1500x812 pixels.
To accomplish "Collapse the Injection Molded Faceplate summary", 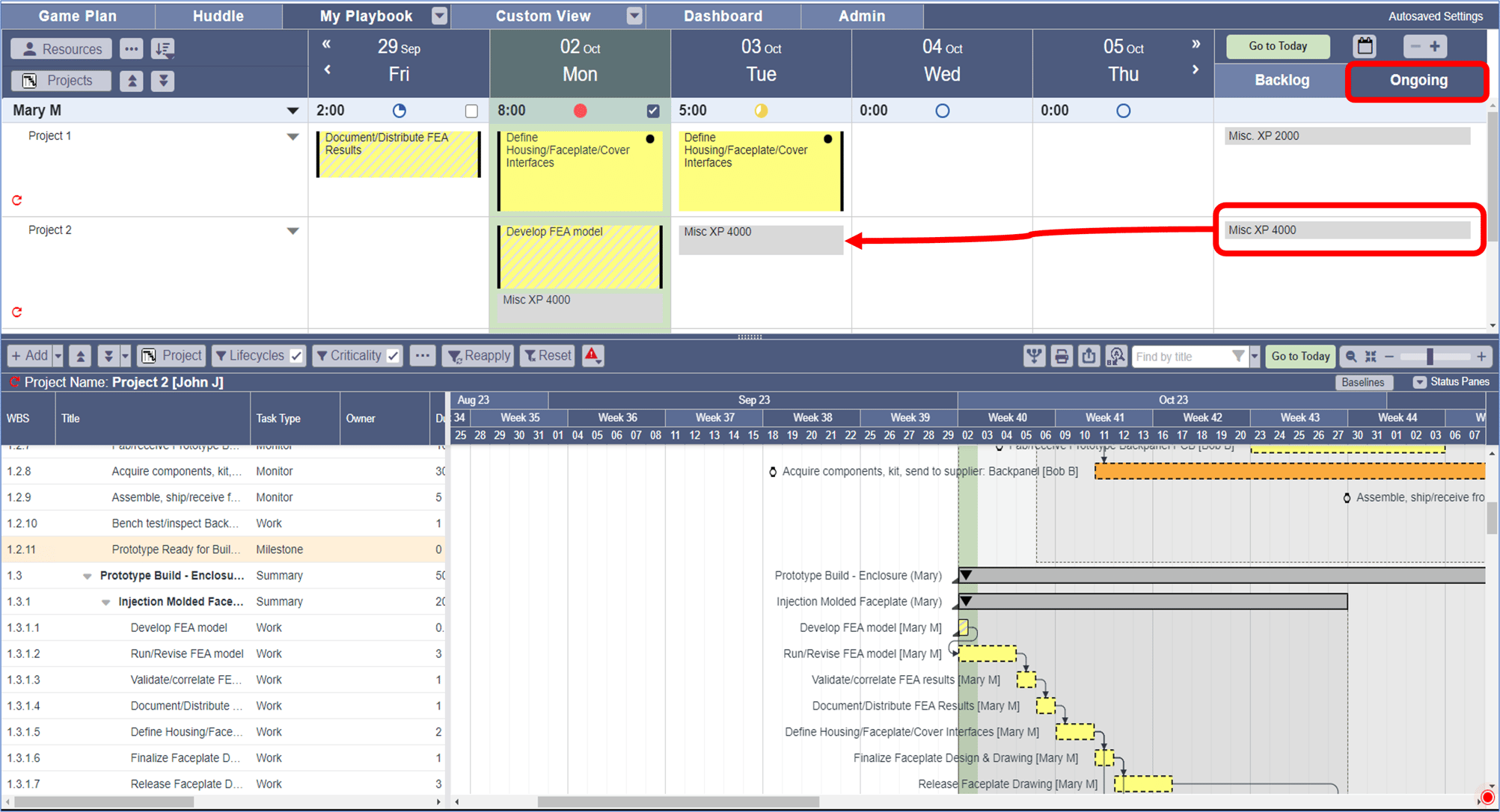I will [105, 602].
